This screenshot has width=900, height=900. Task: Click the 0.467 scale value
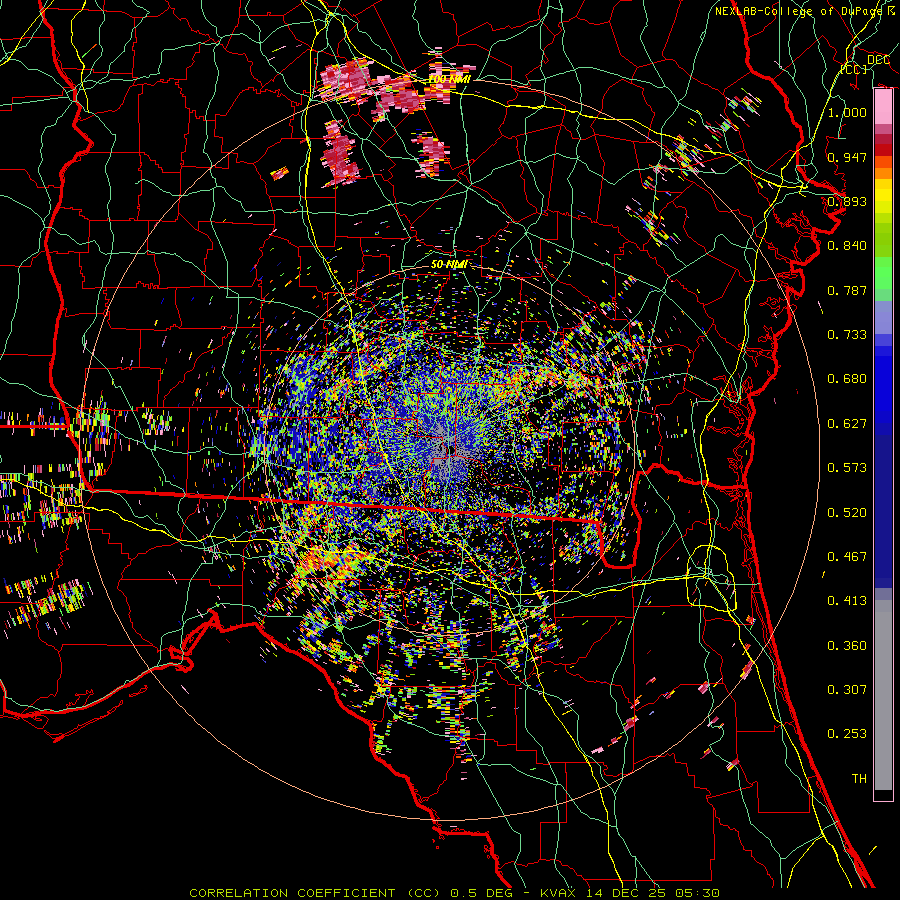coord(847,557)
